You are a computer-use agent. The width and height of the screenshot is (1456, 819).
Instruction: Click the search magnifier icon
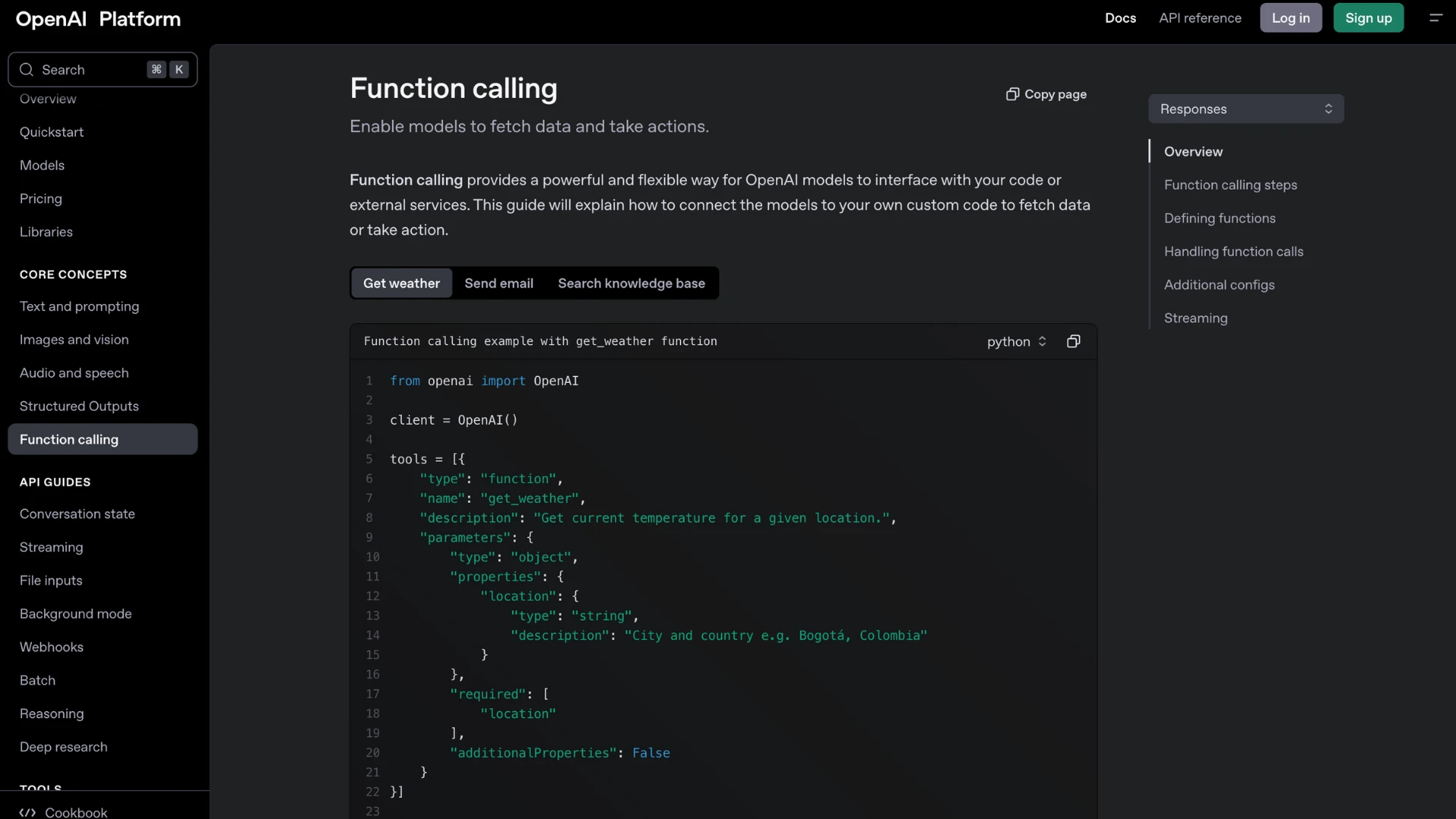[27, 70]
